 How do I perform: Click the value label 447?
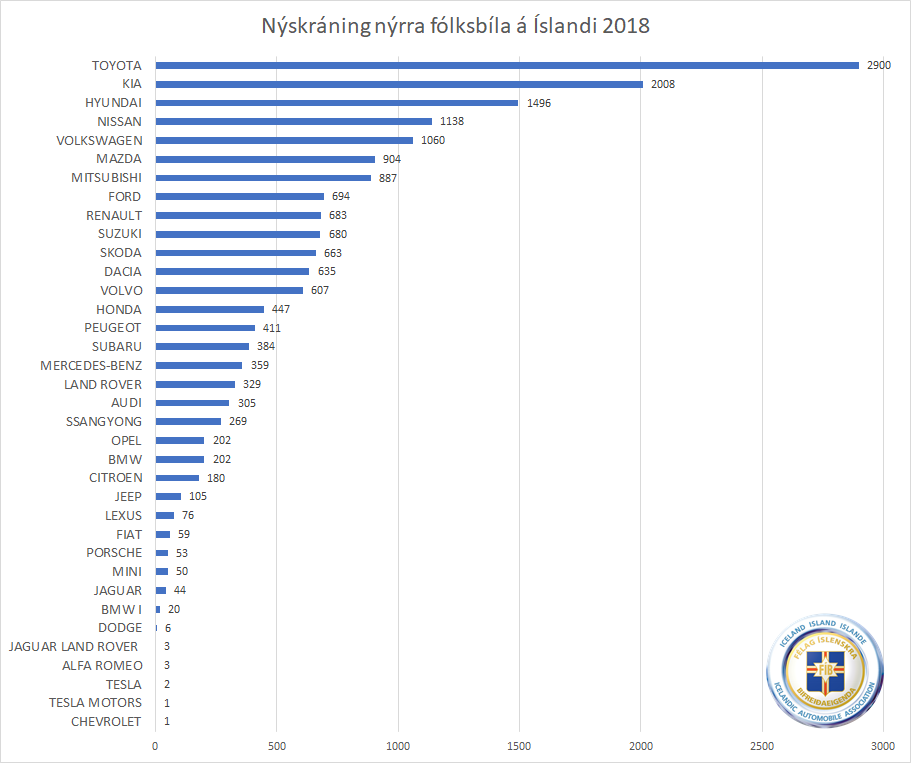[281, 309]
